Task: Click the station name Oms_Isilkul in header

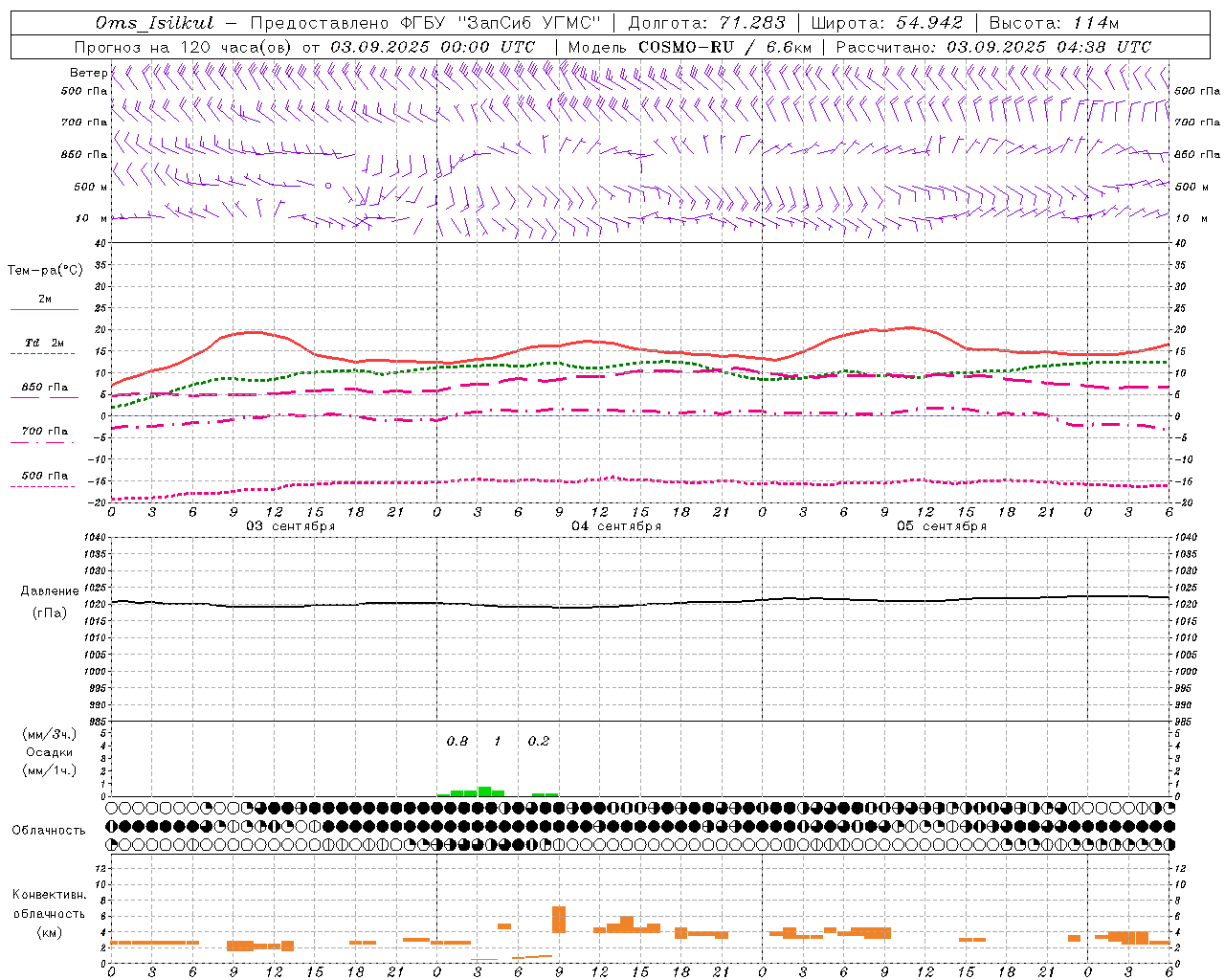Action: click(x=154, y=23)
